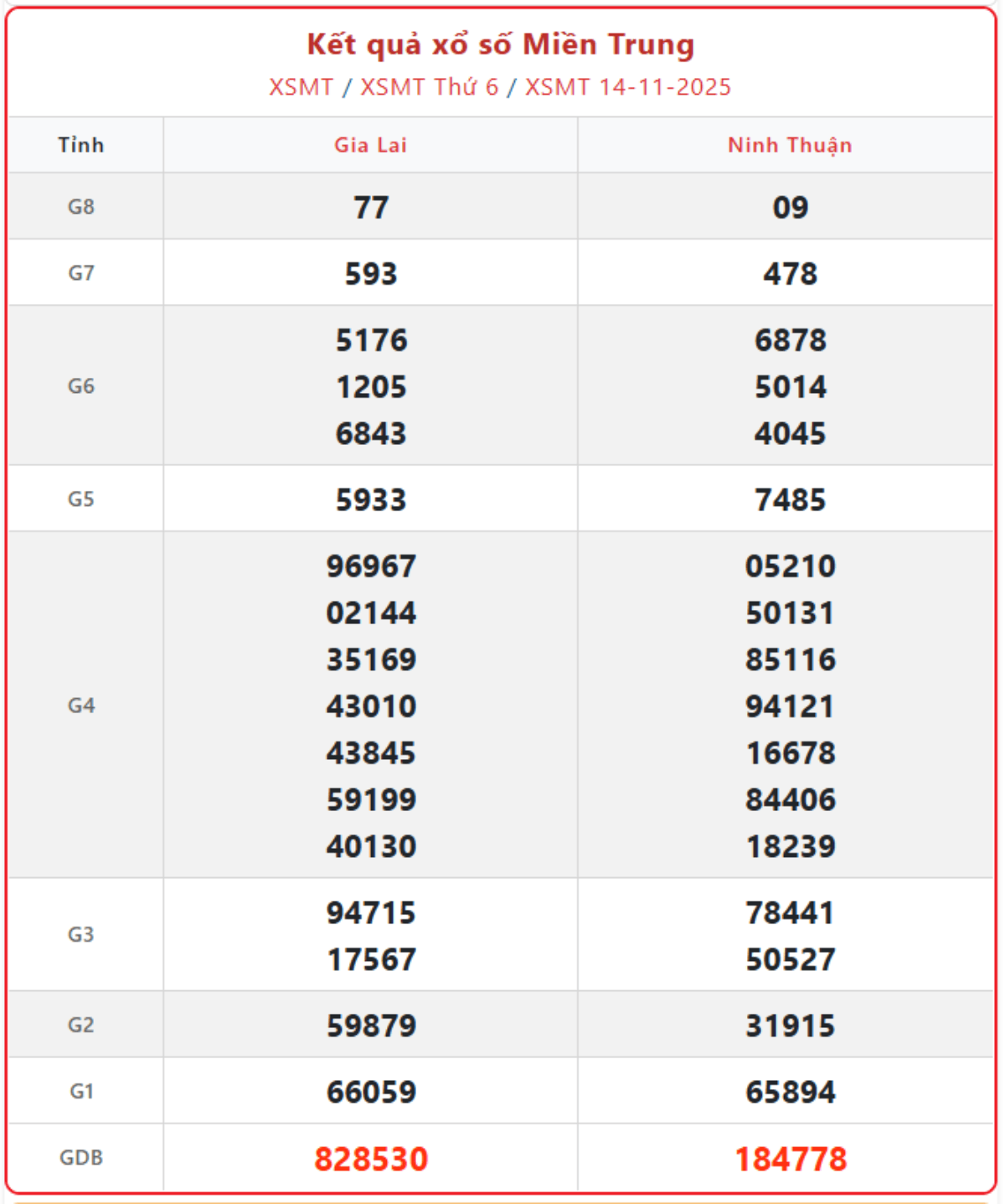Click Gia Lai G8 number 77
This screenshot has height=1204, width=1005.
pyautogui.click(x=371, y=207)
